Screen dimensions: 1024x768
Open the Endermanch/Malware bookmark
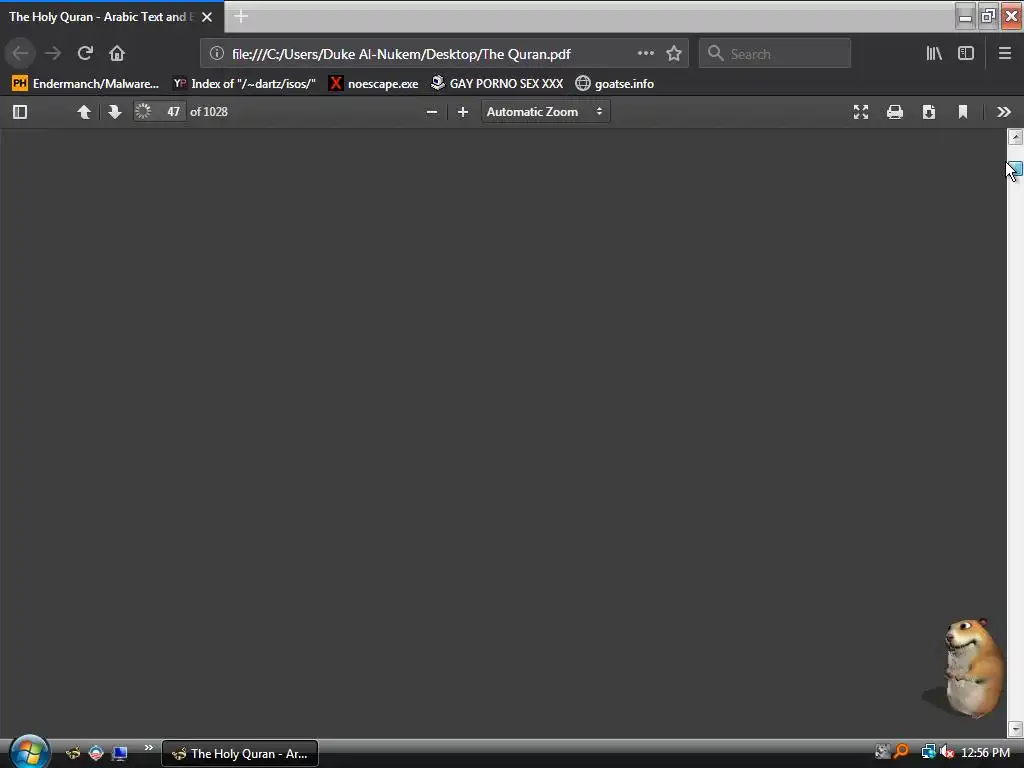coord(85,84)
